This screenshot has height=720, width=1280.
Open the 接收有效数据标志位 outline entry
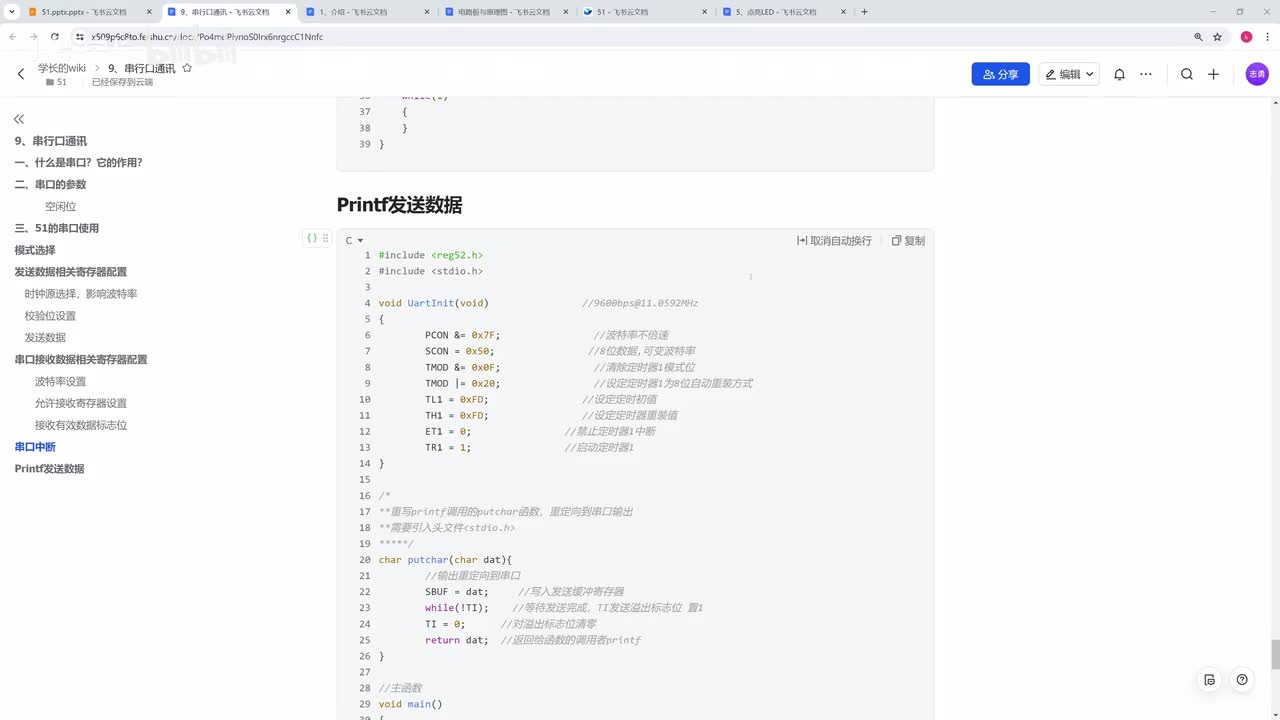click(81, 425)
